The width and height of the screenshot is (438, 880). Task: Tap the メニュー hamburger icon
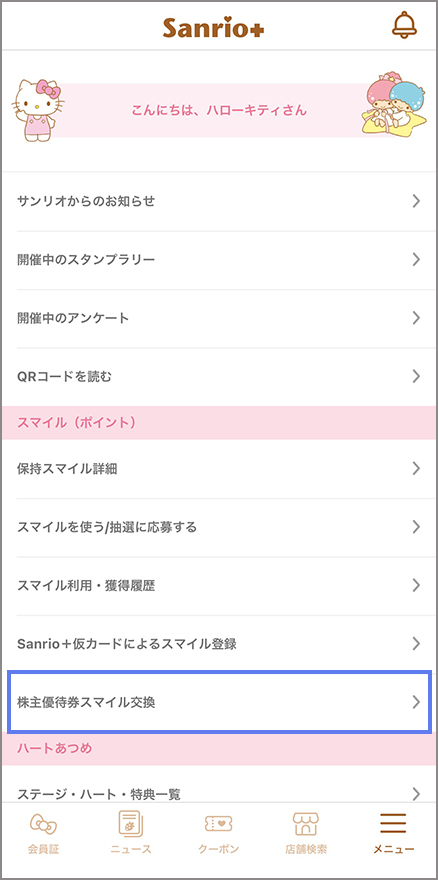coord(393,823)
